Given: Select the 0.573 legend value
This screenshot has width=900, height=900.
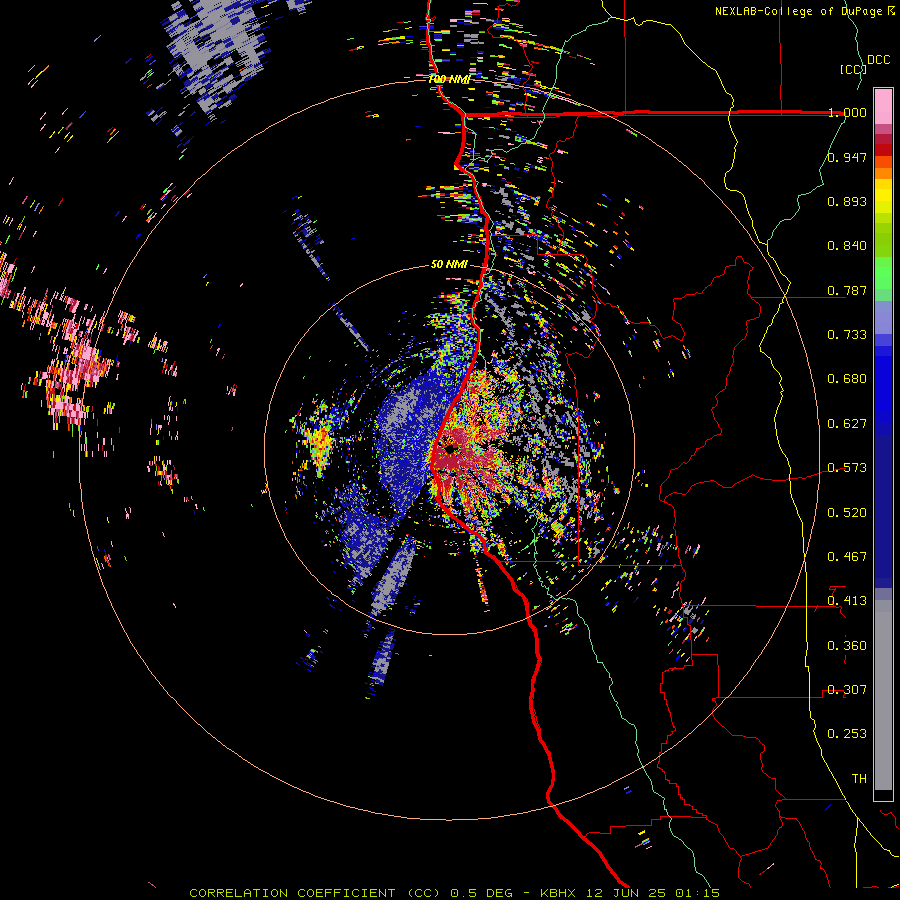Looking at the screenshot, I should click(x=847, y=468).
